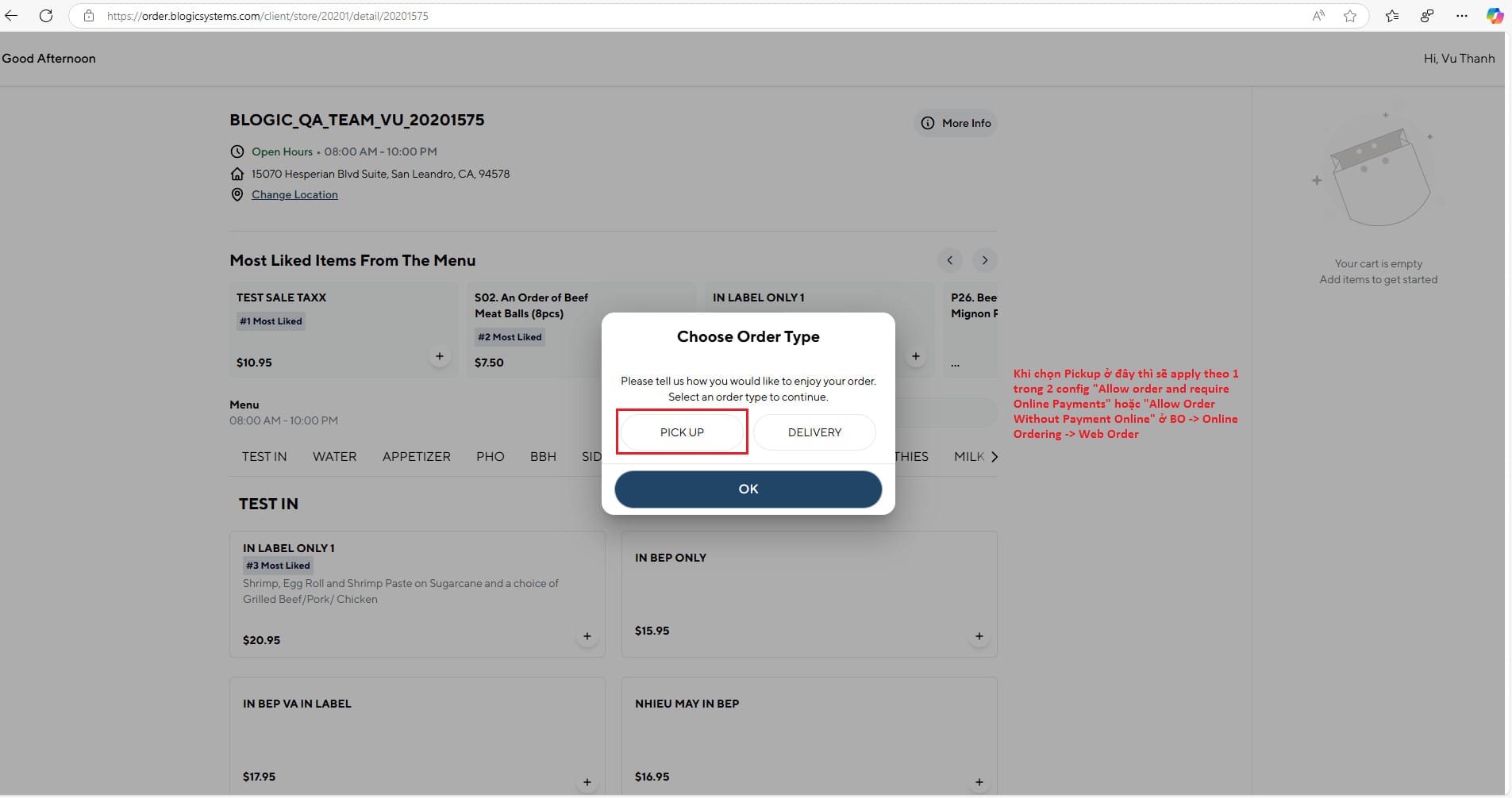
Task: Expand menu categories with right chevron
Action: (995, 457)
